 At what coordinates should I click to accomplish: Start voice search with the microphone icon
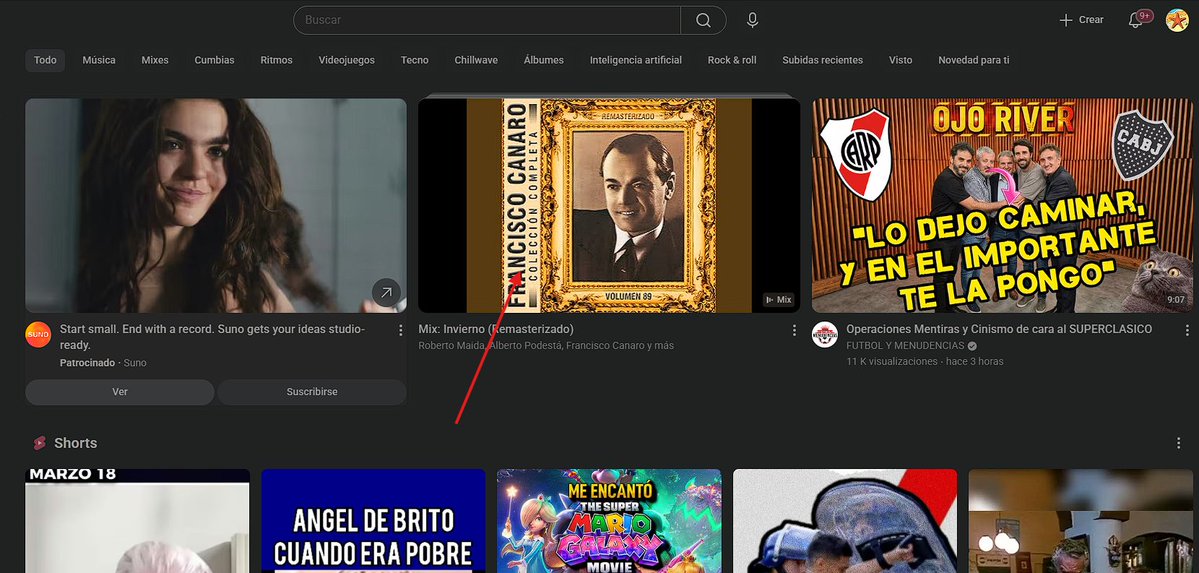tap(752, 20)
